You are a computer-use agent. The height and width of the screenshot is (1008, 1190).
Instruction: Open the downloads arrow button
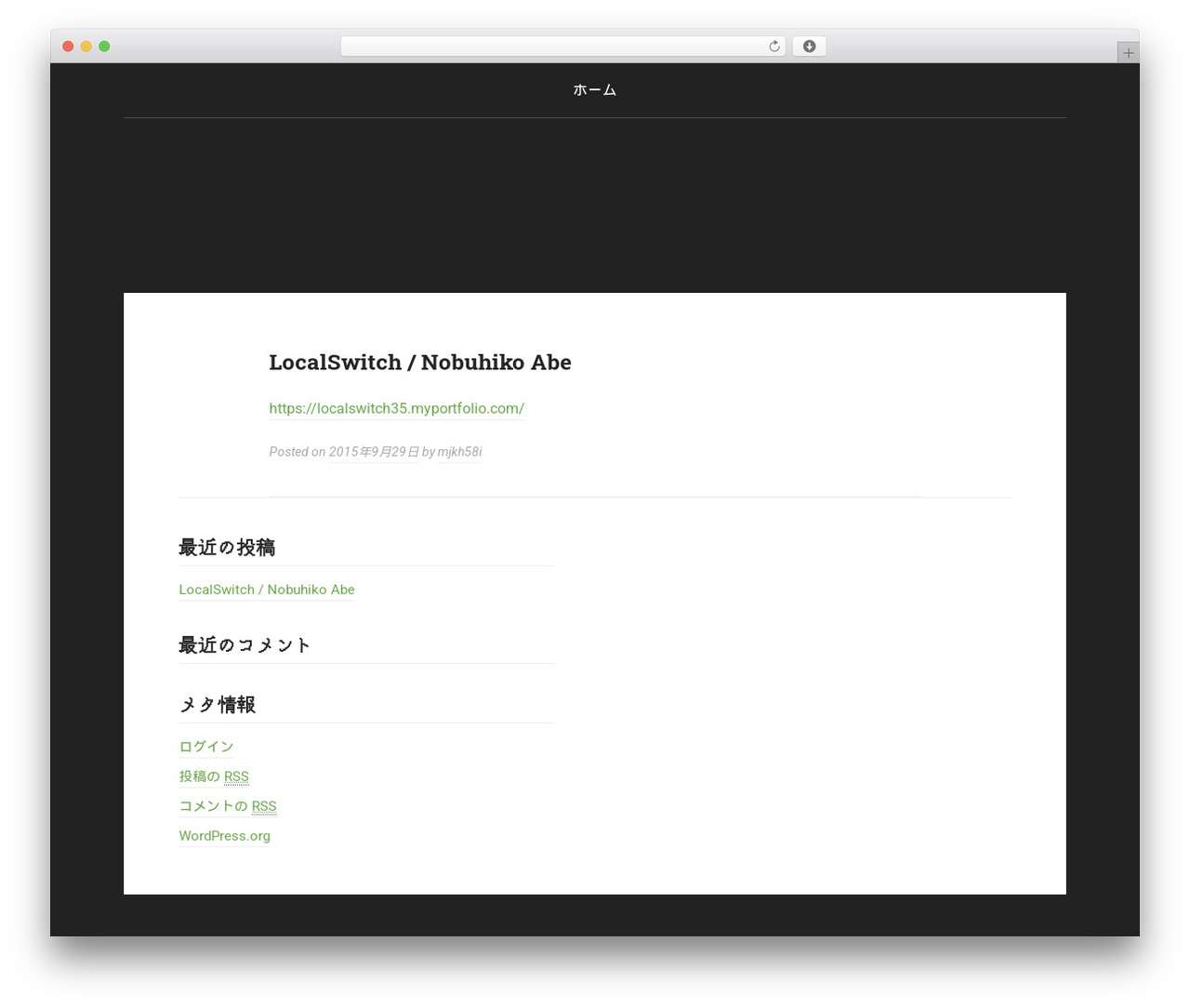coord(809,46)
